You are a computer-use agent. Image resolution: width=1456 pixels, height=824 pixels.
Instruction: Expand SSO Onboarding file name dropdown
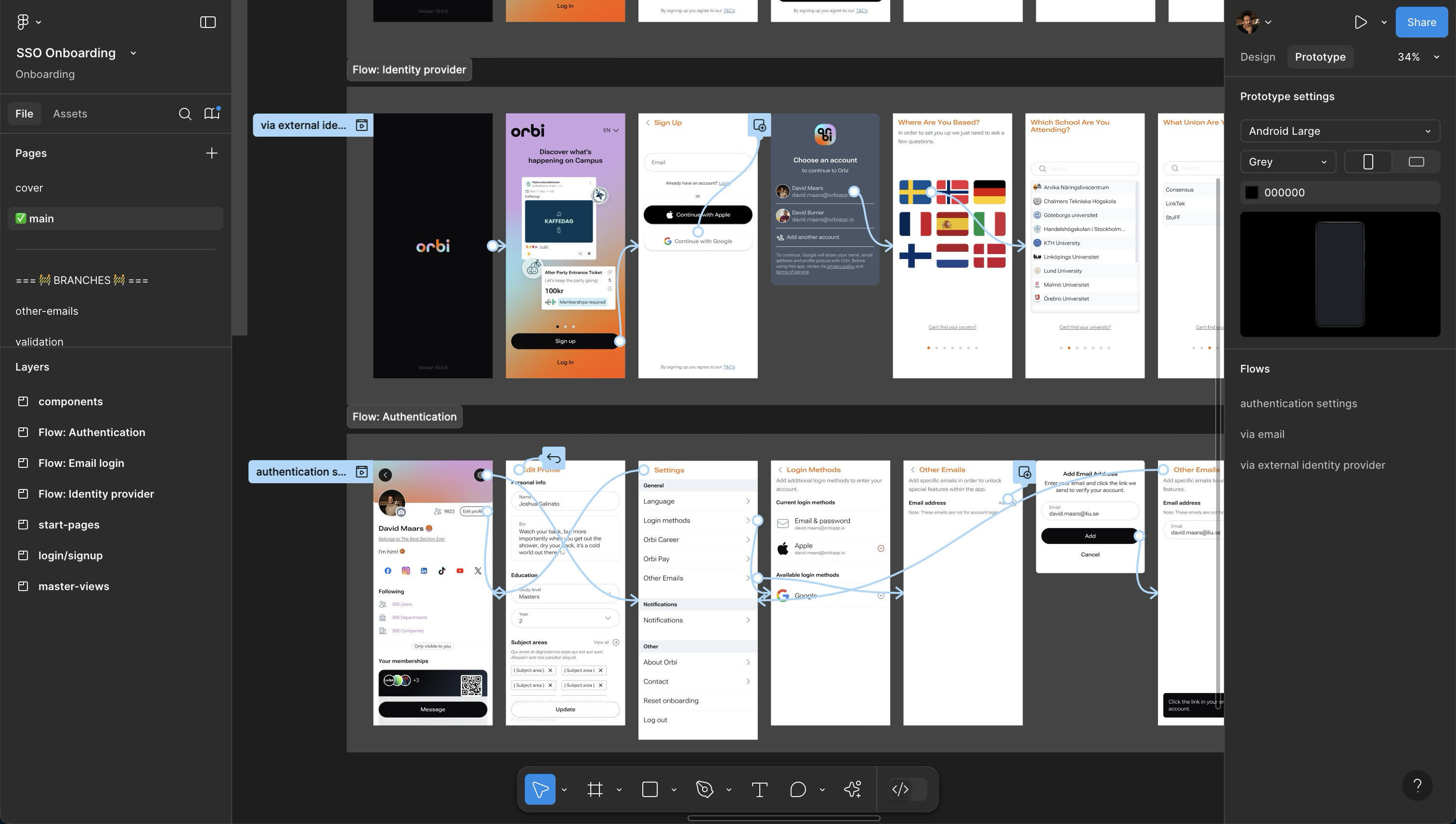tap(133, 53)
